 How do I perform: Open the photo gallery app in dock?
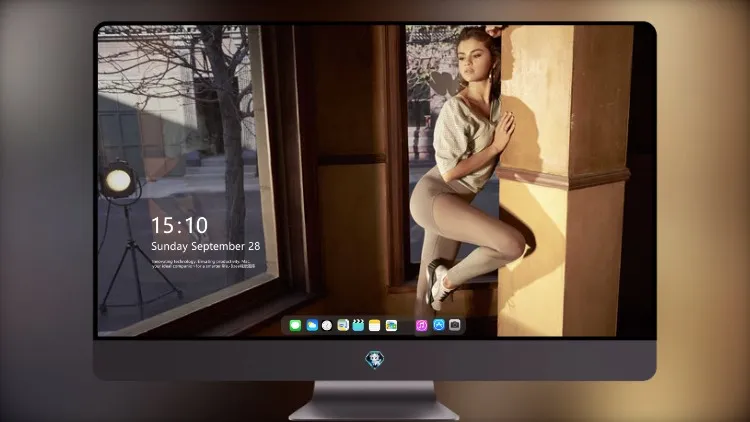click(391, 325)
